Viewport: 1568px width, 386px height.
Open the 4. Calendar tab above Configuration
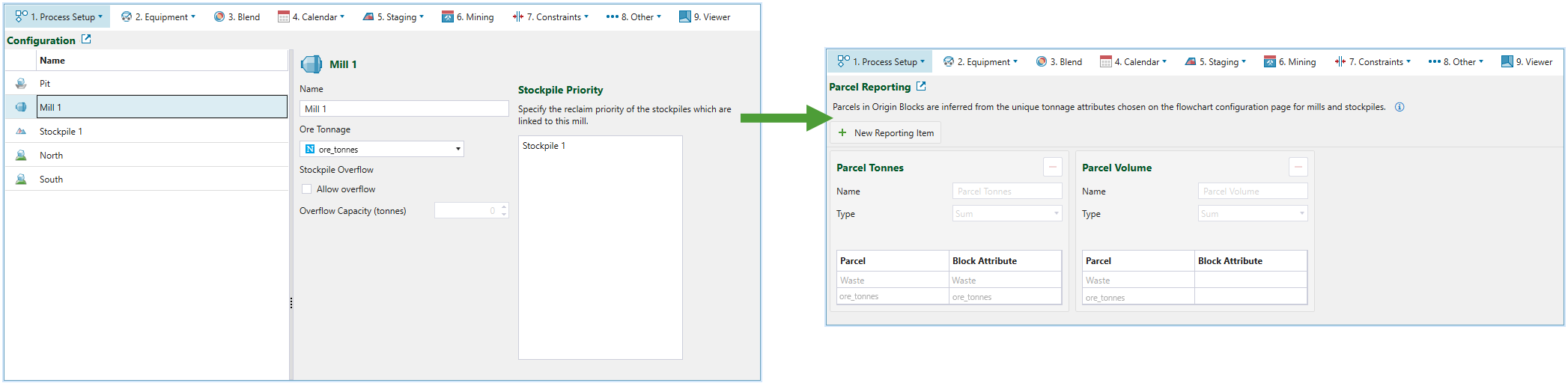(311, 16)
